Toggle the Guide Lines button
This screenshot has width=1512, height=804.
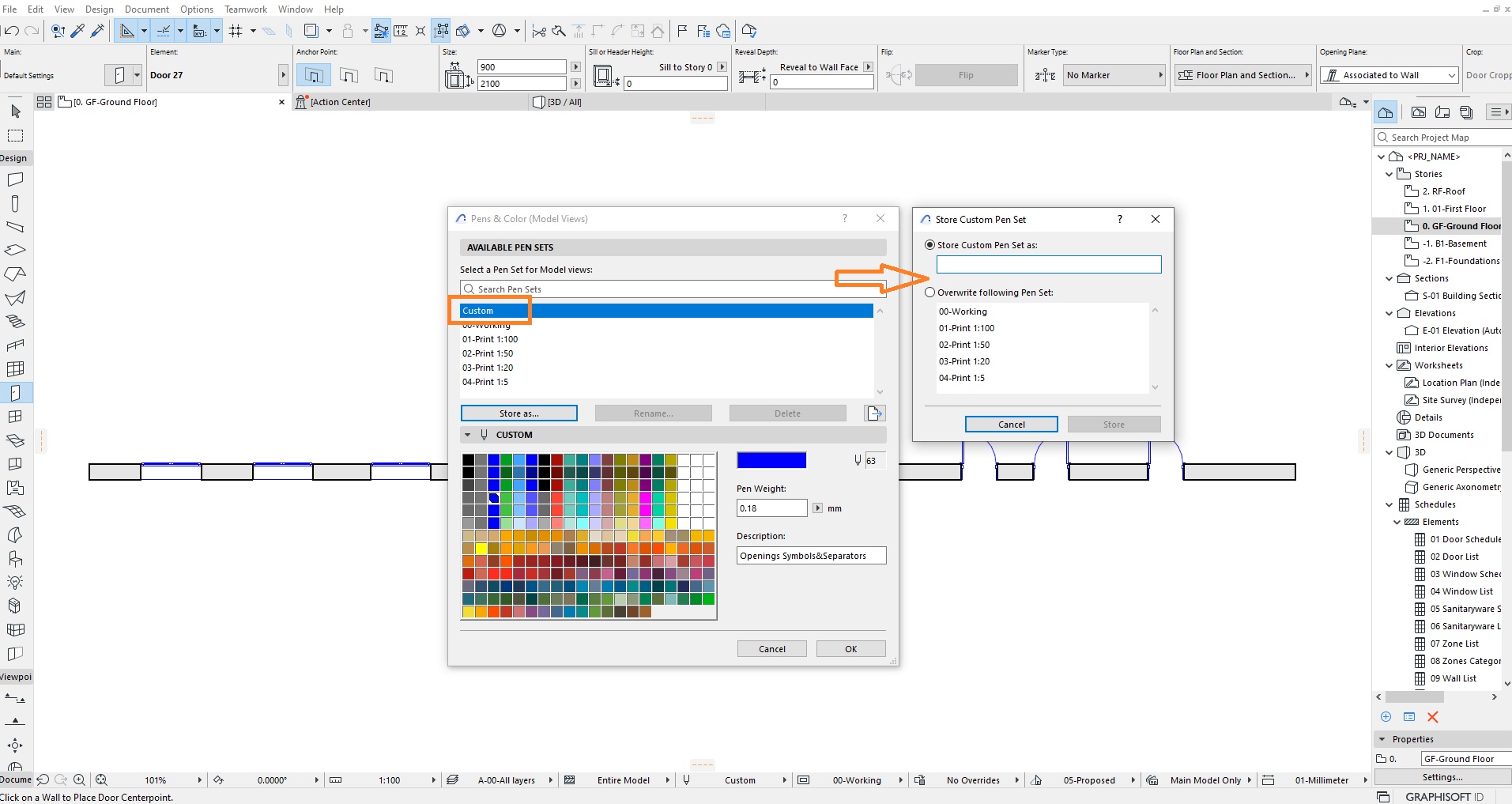pyautogui.click(x=126, y=31)
